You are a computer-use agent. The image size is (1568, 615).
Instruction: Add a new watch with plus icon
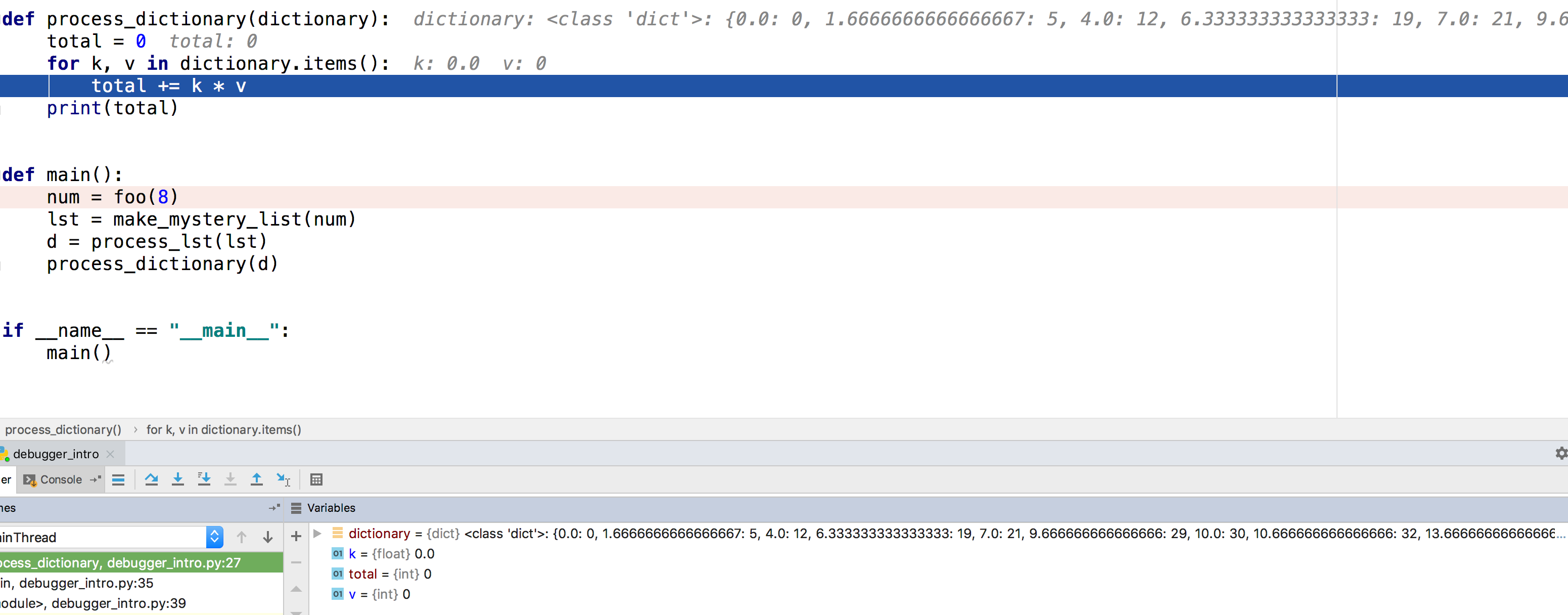[x=296, y=537]
